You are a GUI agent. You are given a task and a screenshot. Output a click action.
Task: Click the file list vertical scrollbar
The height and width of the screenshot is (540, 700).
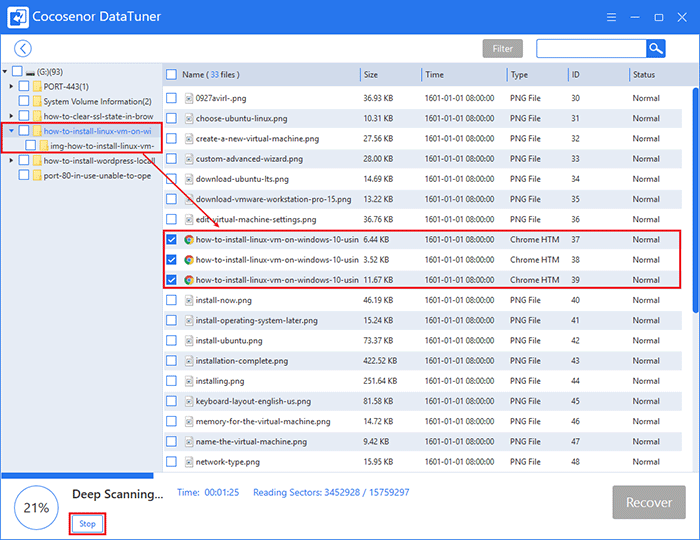click(695, 200)
